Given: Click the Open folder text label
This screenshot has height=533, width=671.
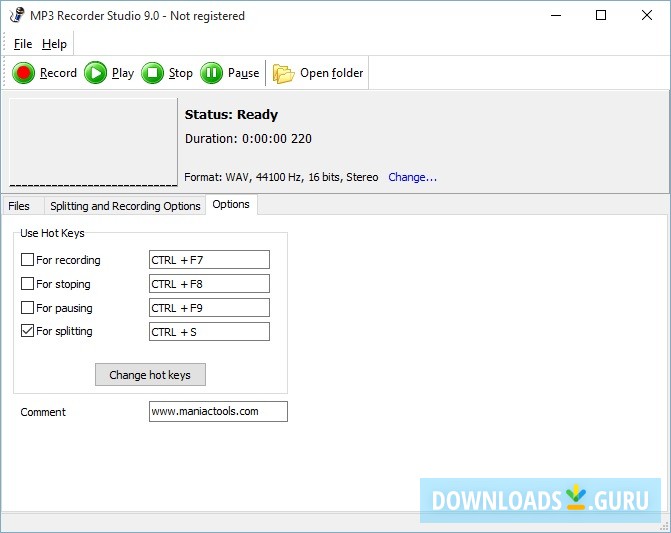Looking at the screenshot, I should point(332,73).
